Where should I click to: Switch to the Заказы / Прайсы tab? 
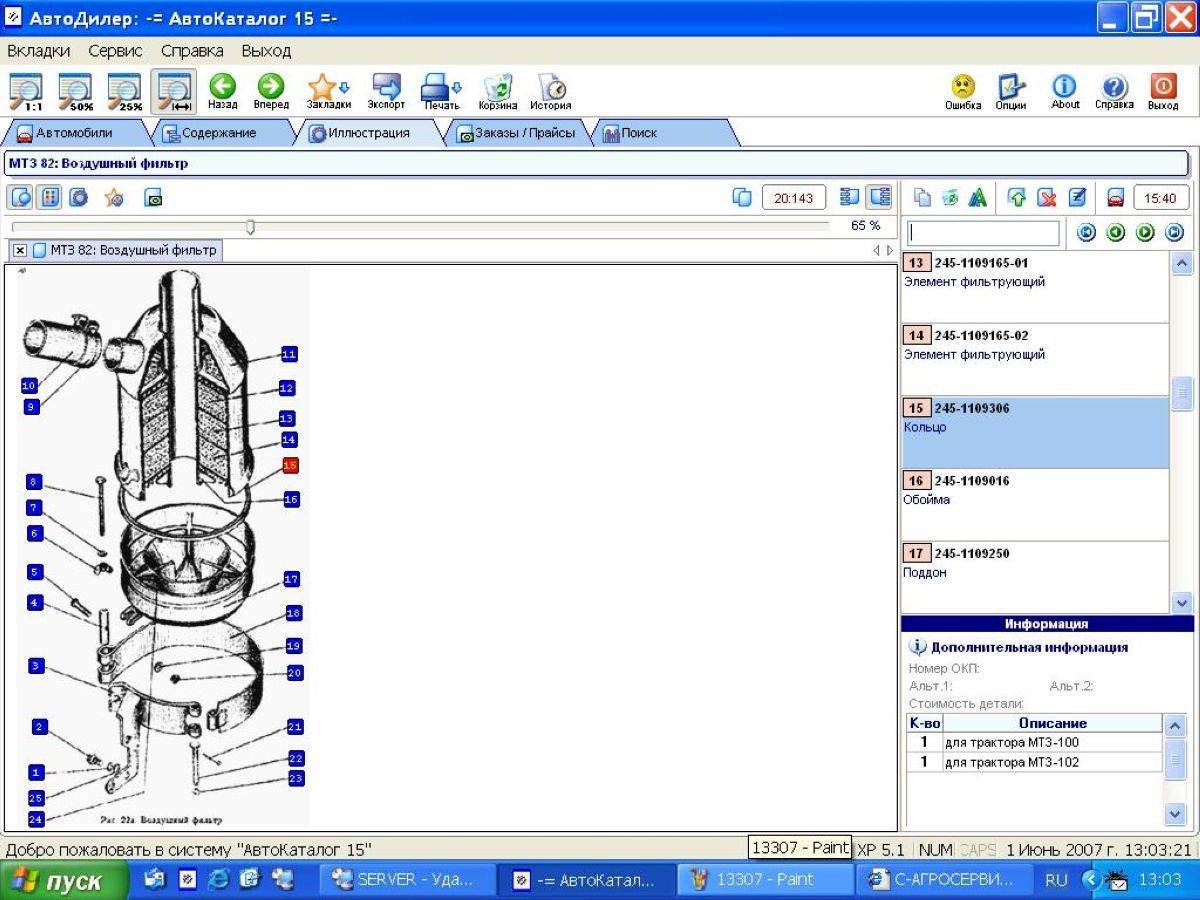tap(517, 133)
